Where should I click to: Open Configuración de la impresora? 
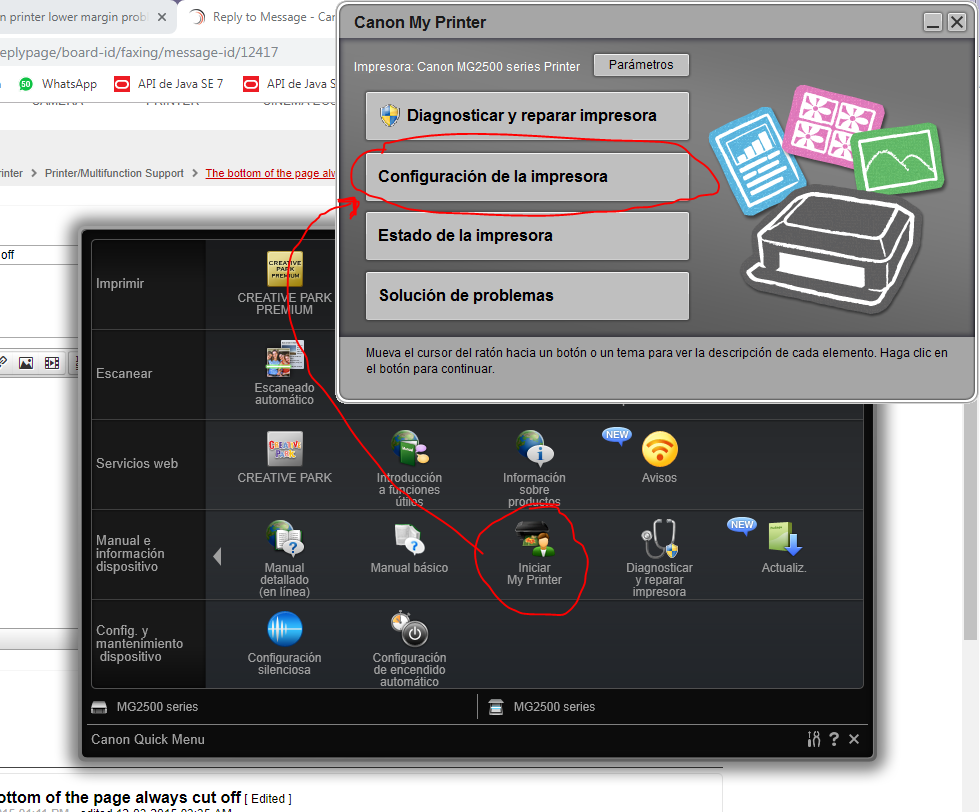point(527,175)
